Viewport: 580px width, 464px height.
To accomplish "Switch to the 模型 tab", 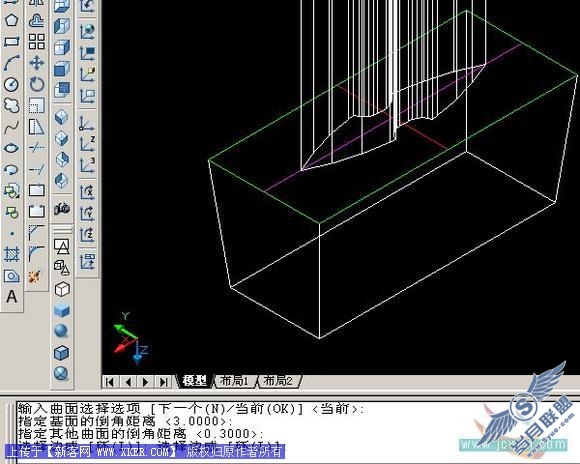I will tap(195, 381).
